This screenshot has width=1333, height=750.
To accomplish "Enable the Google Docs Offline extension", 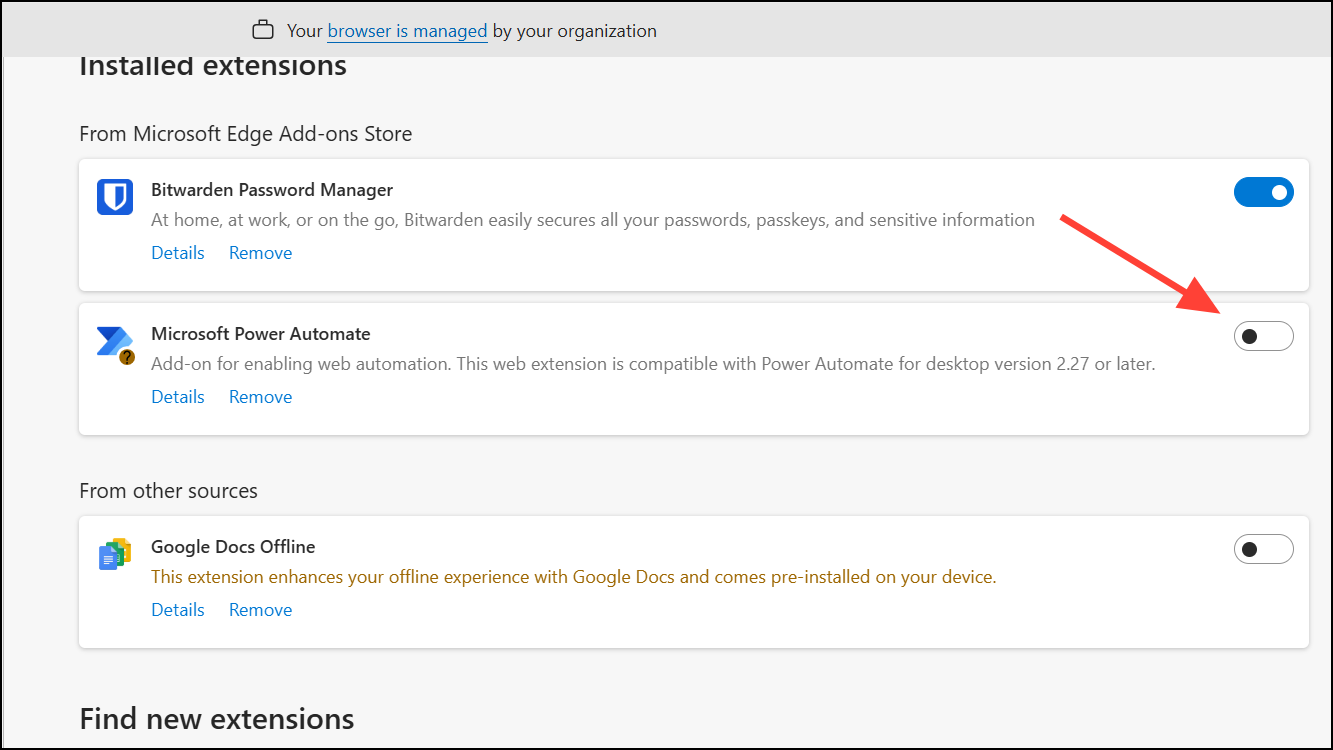I will pyautogui.click(x=1264, y=548).
